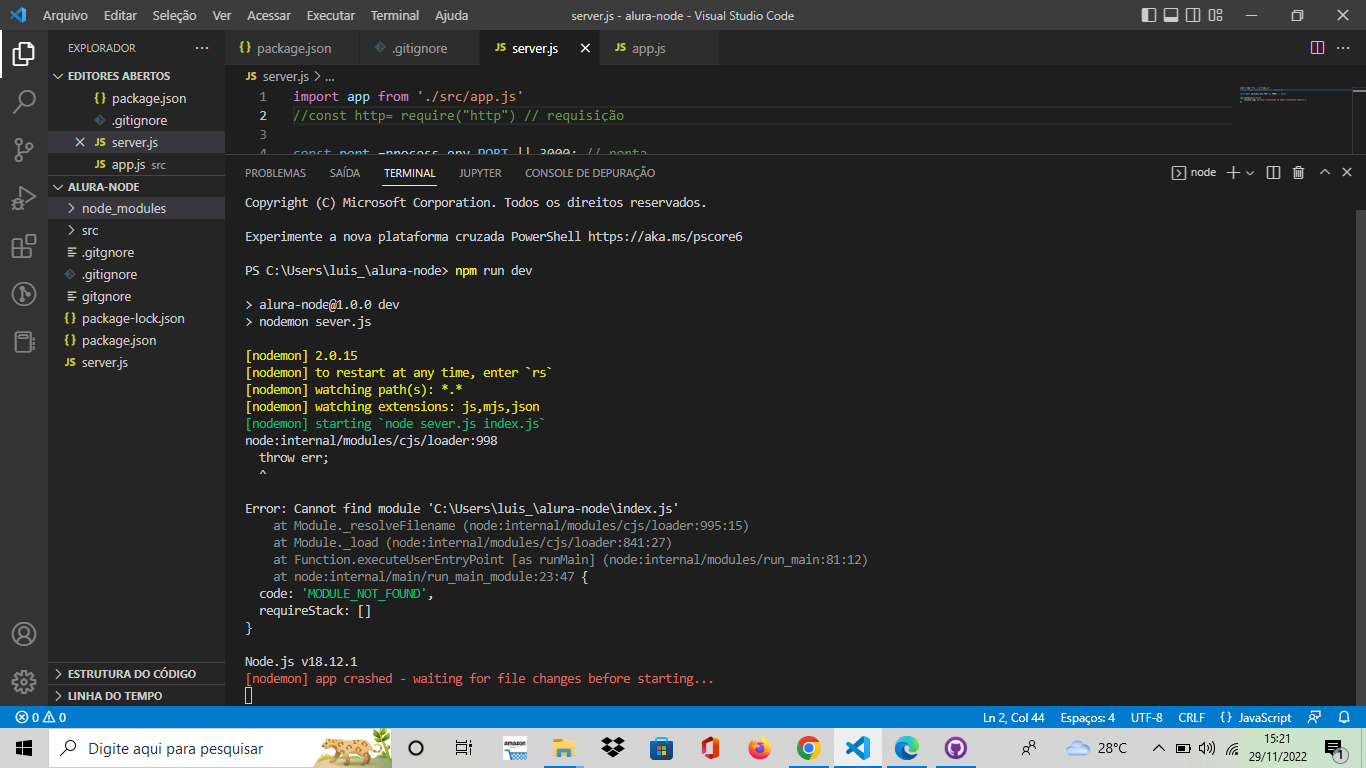Expand Estrutura do Código section
Screen dimensions: 1366x768
(x=136, y=673)
